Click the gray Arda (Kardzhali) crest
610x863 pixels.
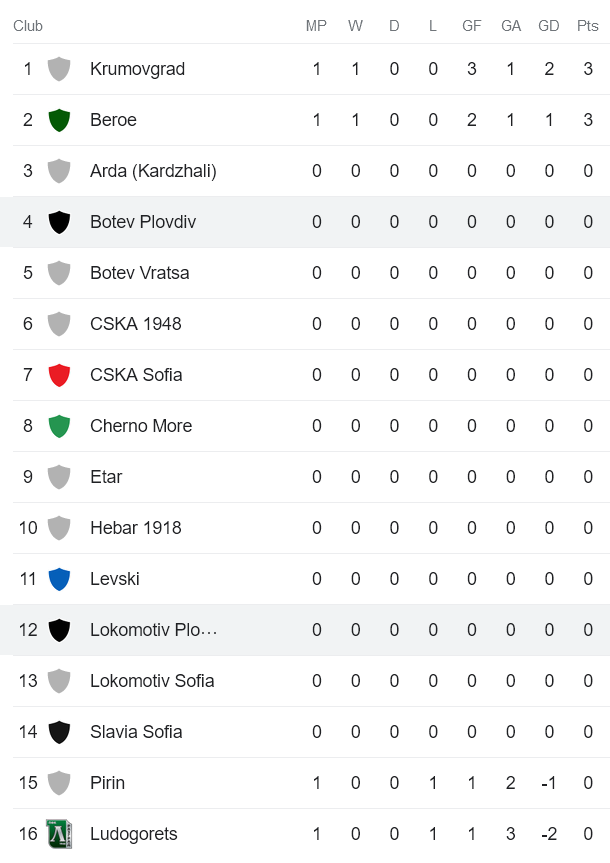[x=59, y=171]
